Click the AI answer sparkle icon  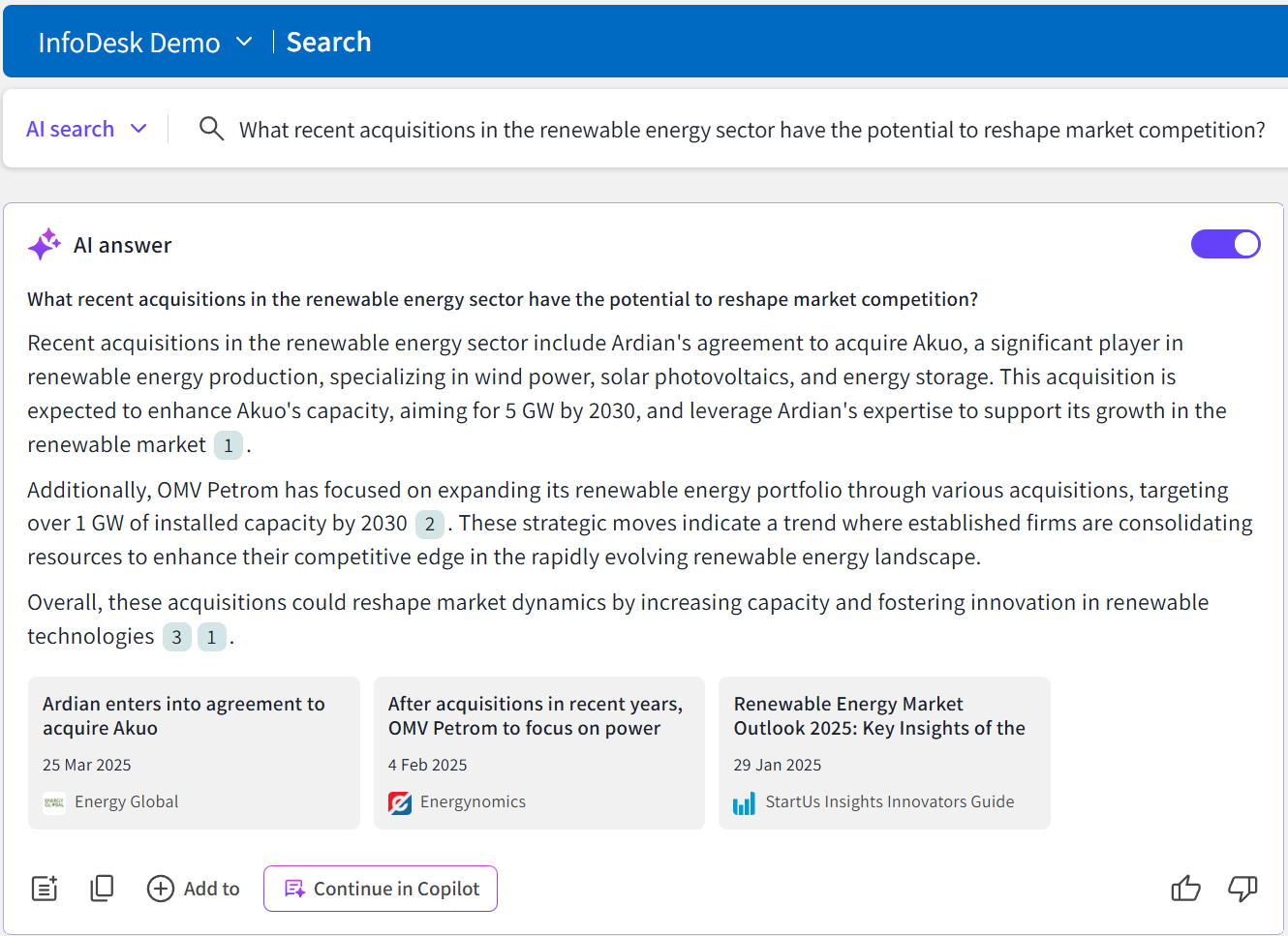45,245
